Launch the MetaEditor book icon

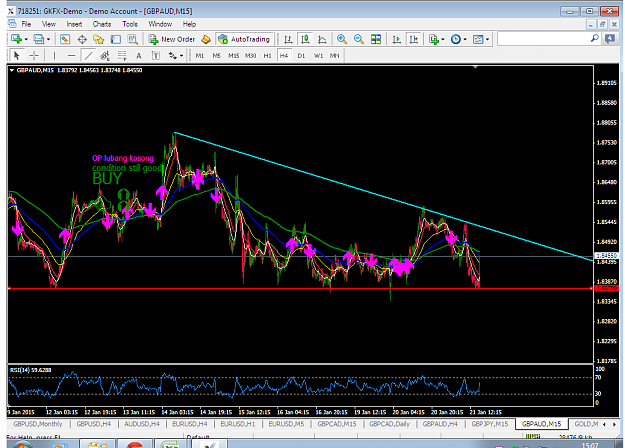pyautogui.click(x=206, y=39)
